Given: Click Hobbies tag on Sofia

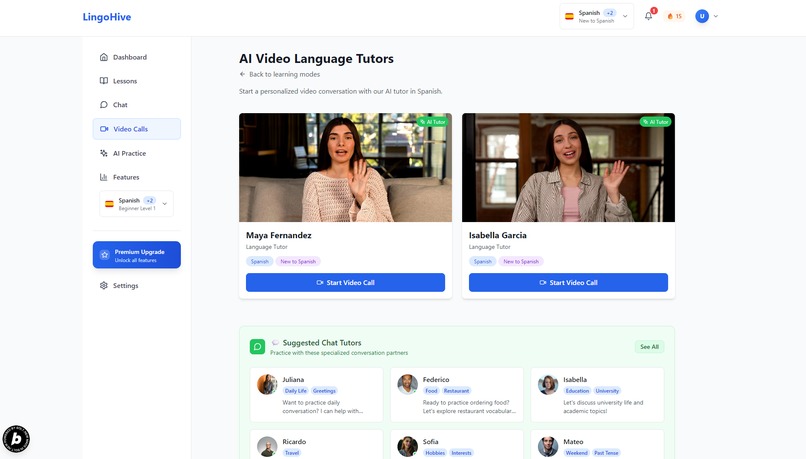Looking at the screenshot, I should coord(435,453).
